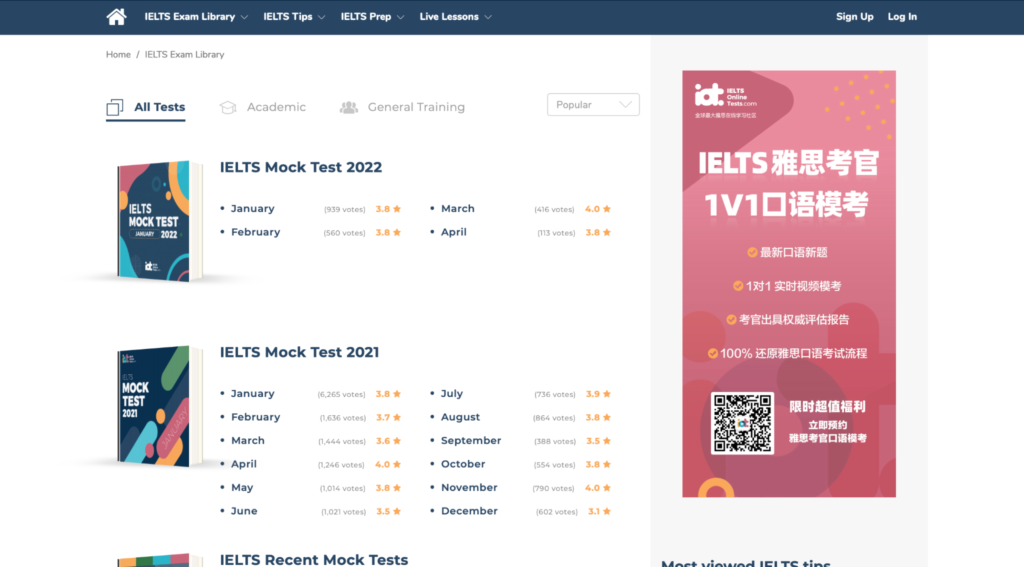Click the IELTS Mock Test 2021 book cover

(153, 406)
